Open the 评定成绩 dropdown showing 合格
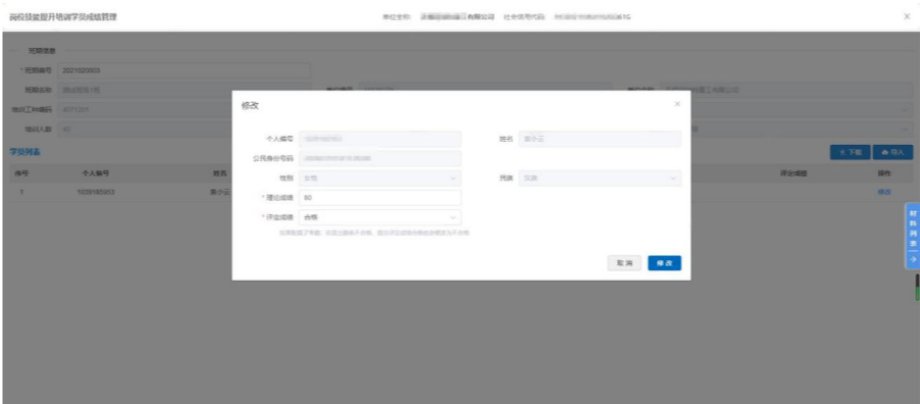This screenshot has height=404, width=920. coord(380,218)
